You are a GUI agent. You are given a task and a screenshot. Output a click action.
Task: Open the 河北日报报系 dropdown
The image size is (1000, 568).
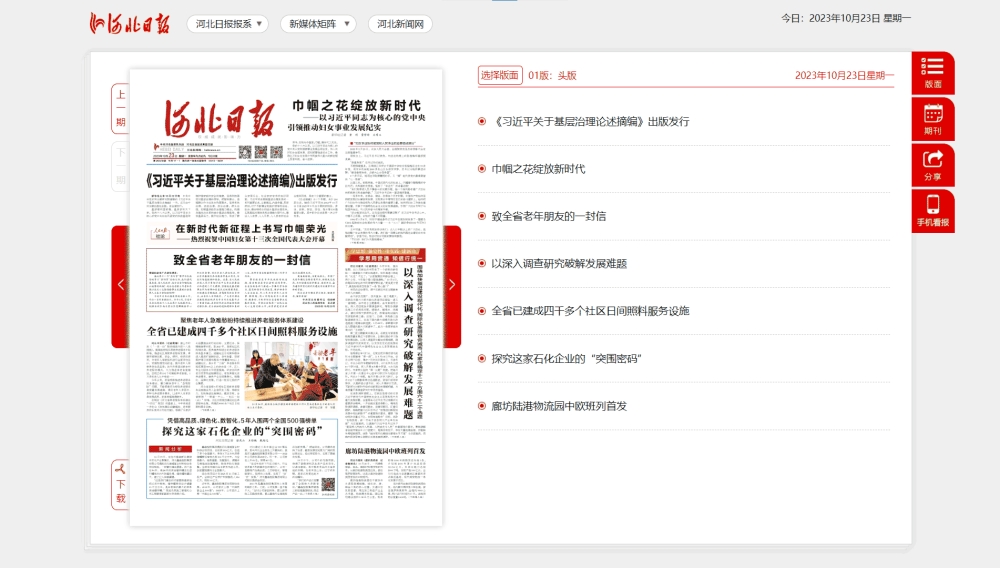pyautogui.click(x=228, y=24)
